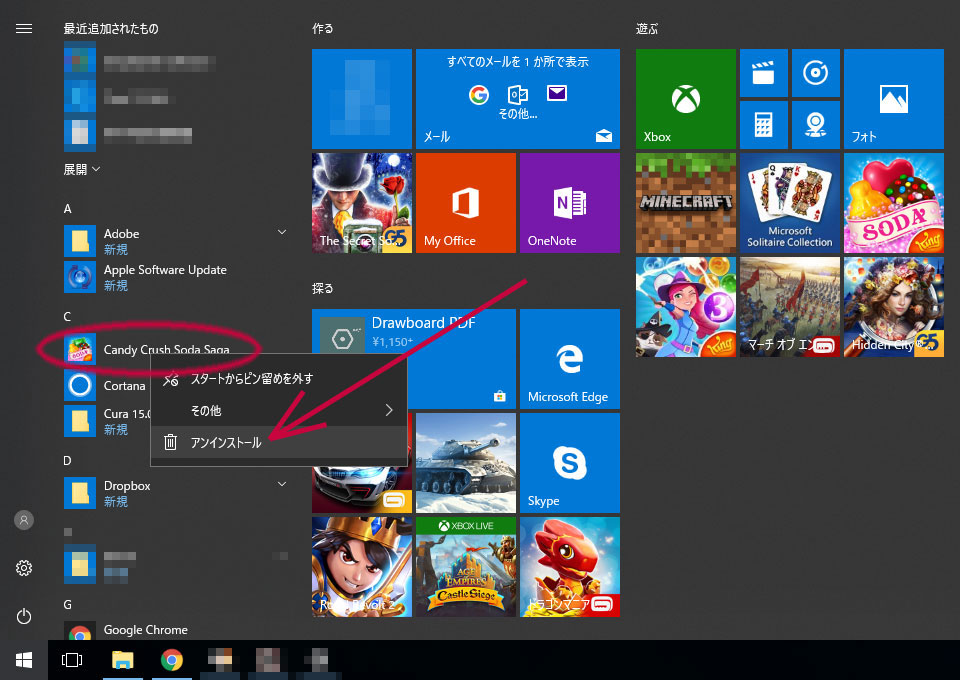Open the Start menu hamburger icon
Viewport: 960px width, 680px height.
tap(24, 29)
